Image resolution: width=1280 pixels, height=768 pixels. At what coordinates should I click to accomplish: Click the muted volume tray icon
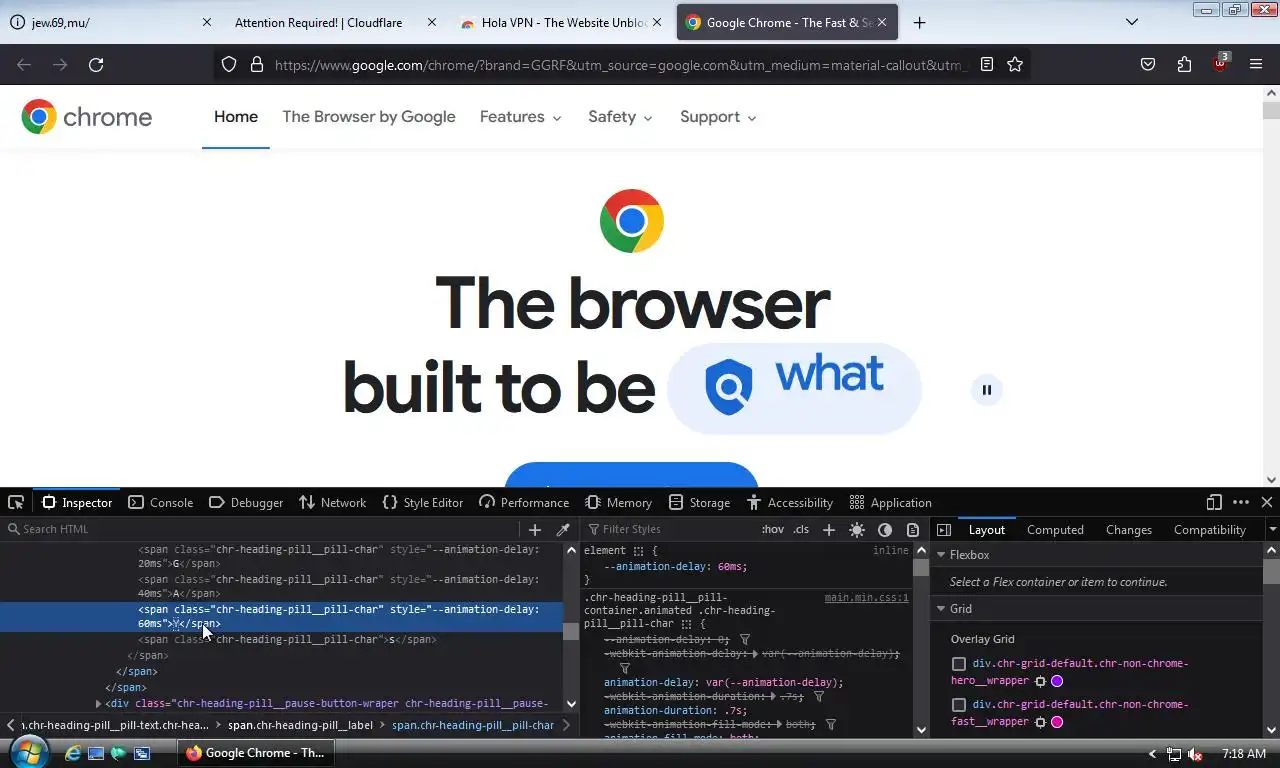[x=1194, y=754]
